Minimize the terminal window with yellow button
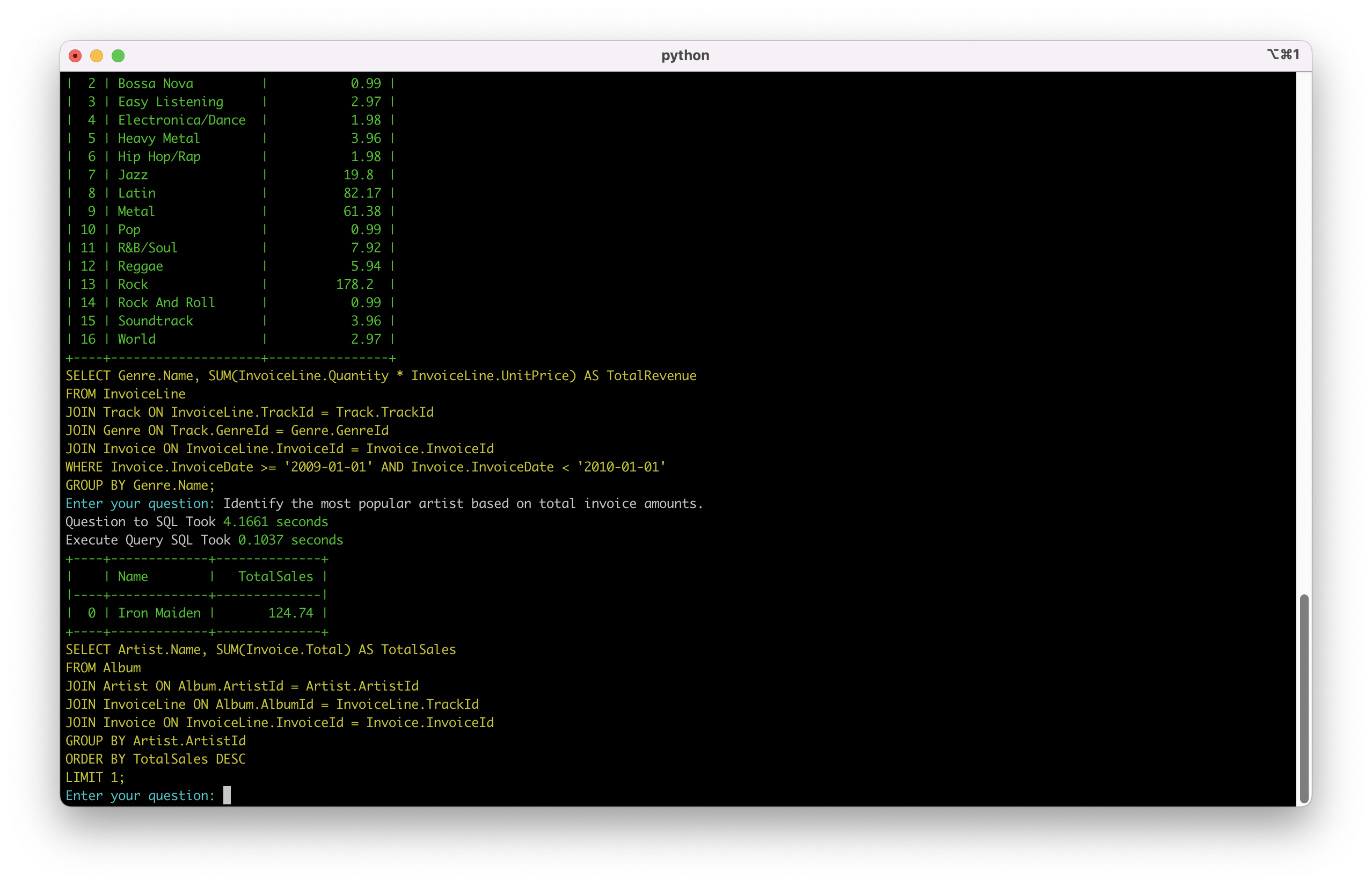 tap(97, 56)
